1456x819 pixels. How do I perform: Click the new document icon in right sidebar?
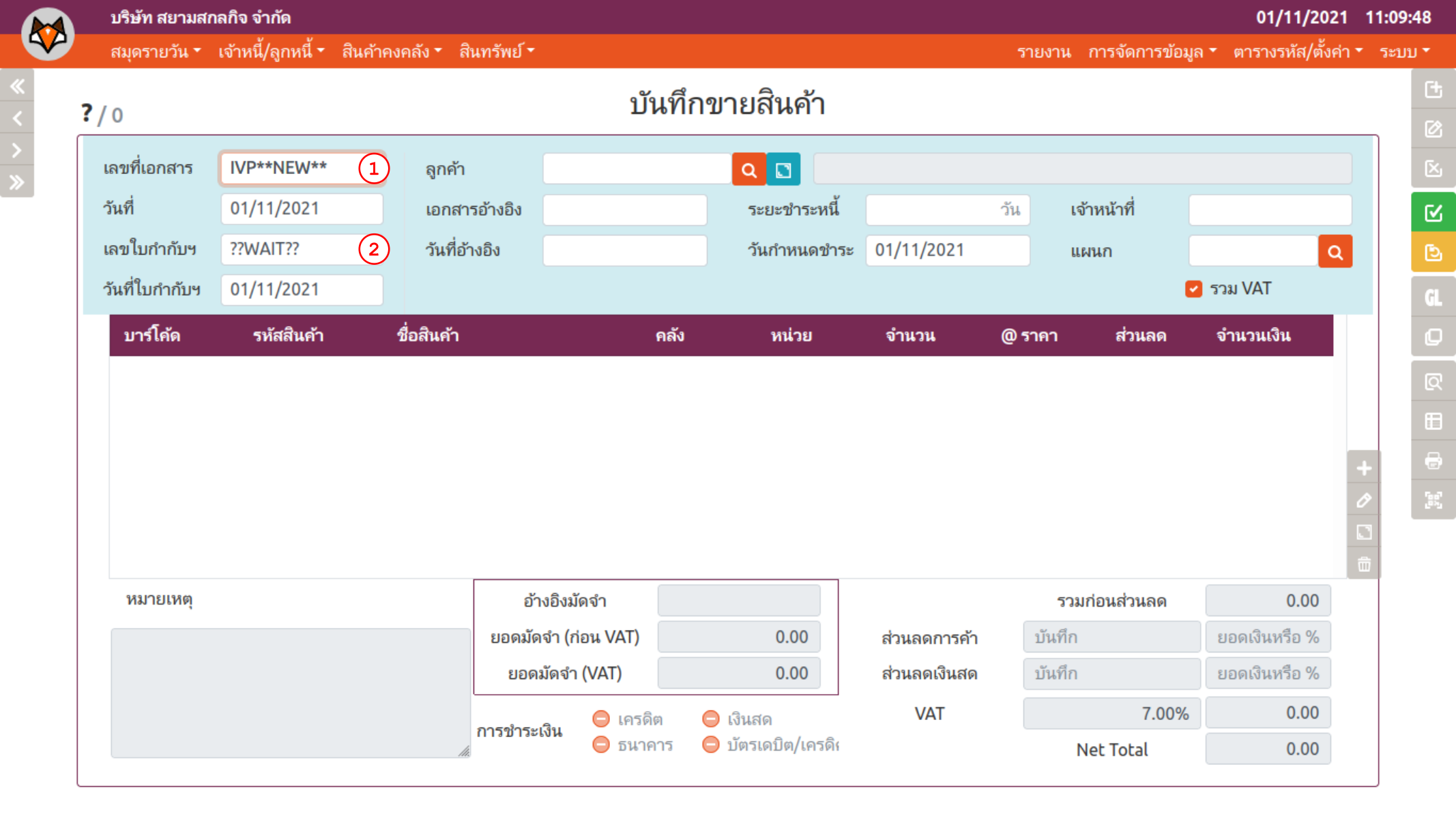(1433, 89)
